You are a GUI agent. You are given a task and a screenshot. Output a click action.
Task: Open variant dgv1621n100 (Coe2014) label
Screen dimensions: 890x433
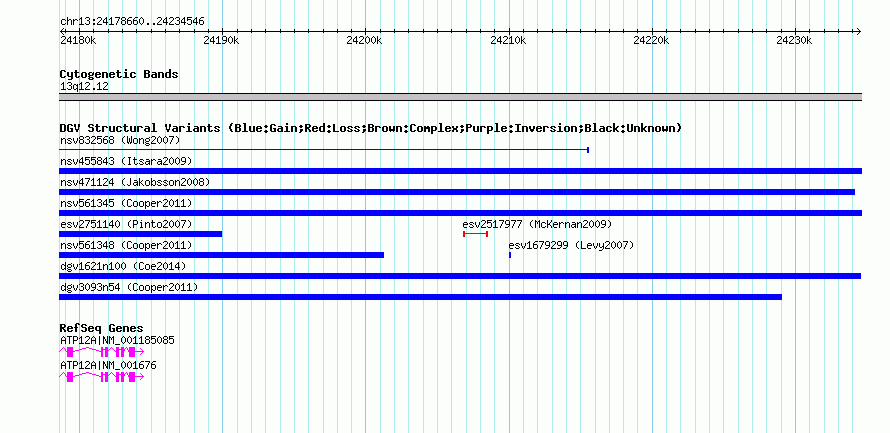(x=123, y=266)
